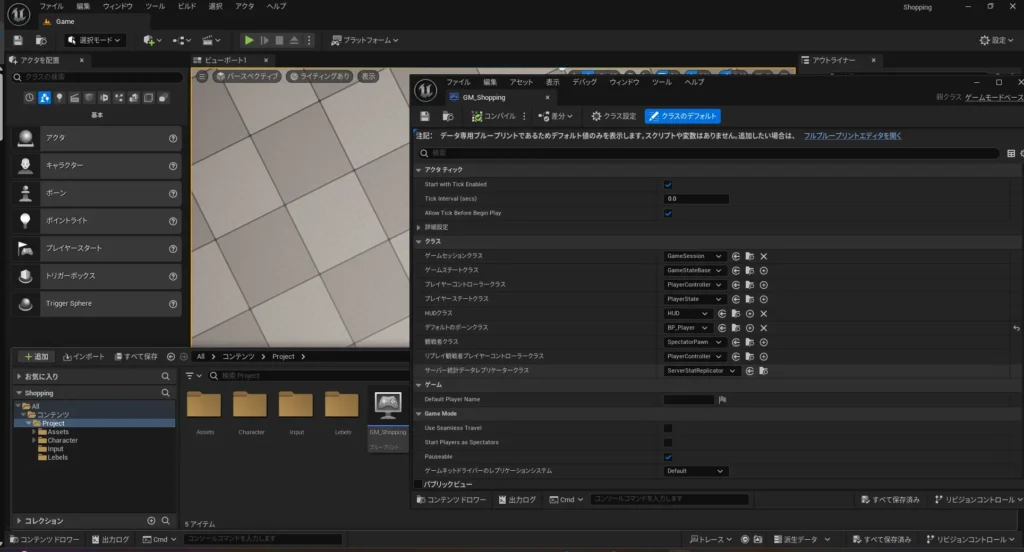Open BP_Player default pawn dropdown

coord(687,328)
